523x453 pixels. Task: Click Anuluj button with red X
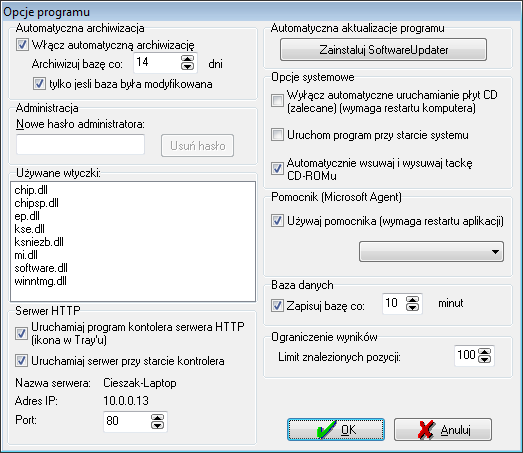(443, 430)
